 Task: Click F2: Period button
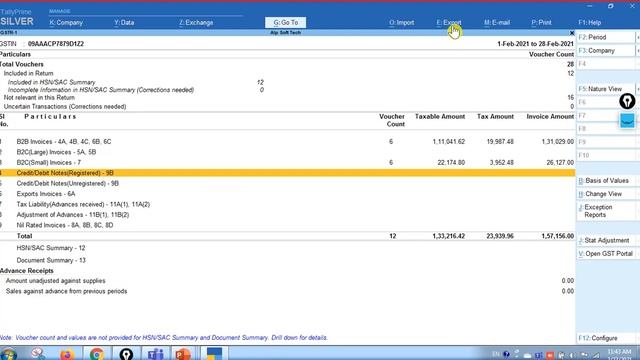click(x=606, y=37)
